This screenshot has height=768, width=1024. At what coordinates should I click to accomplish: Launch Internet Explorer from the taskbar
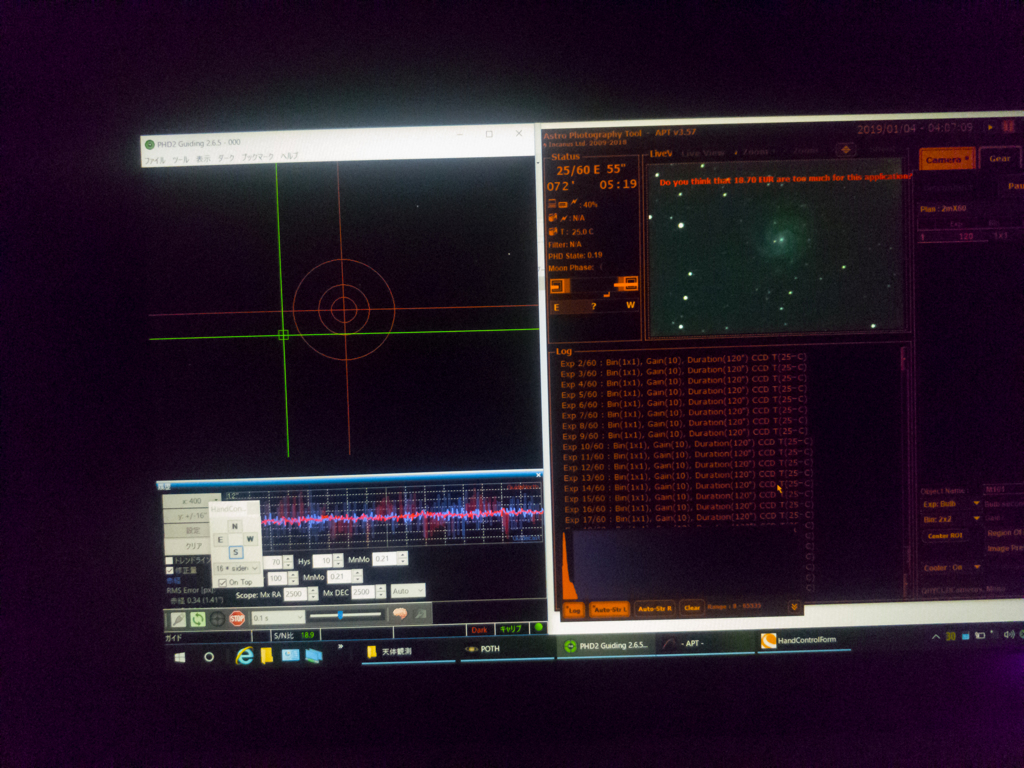[244, 656]
